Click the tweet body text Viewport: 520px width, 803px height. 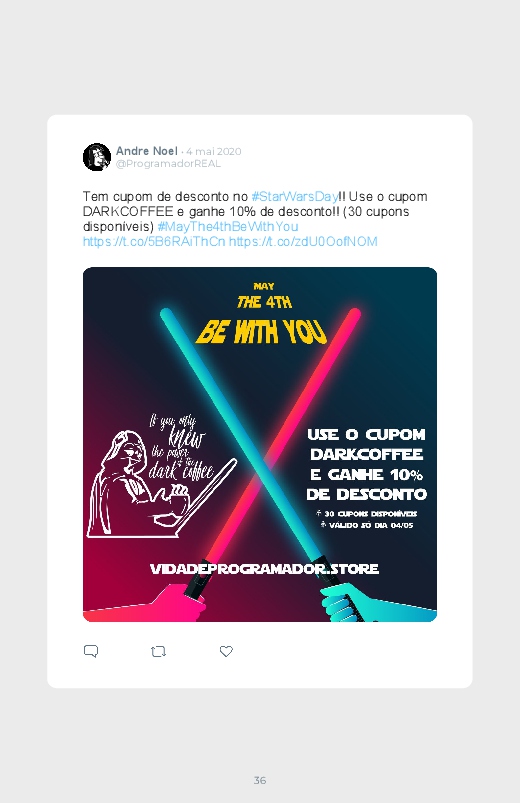coord(255,219)
